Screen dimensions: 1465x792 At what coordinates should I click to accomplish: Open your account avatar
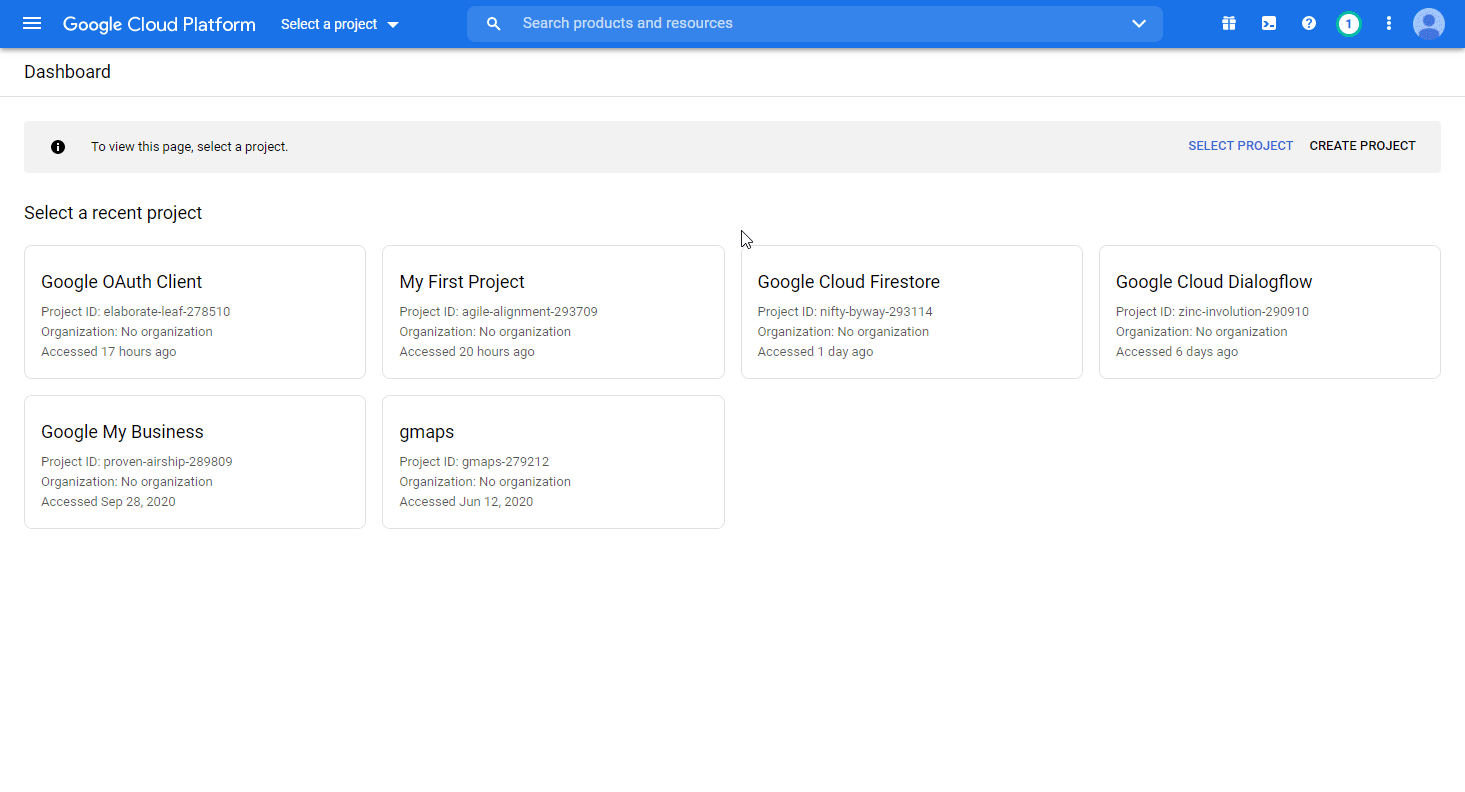[x=1428, y=23]
